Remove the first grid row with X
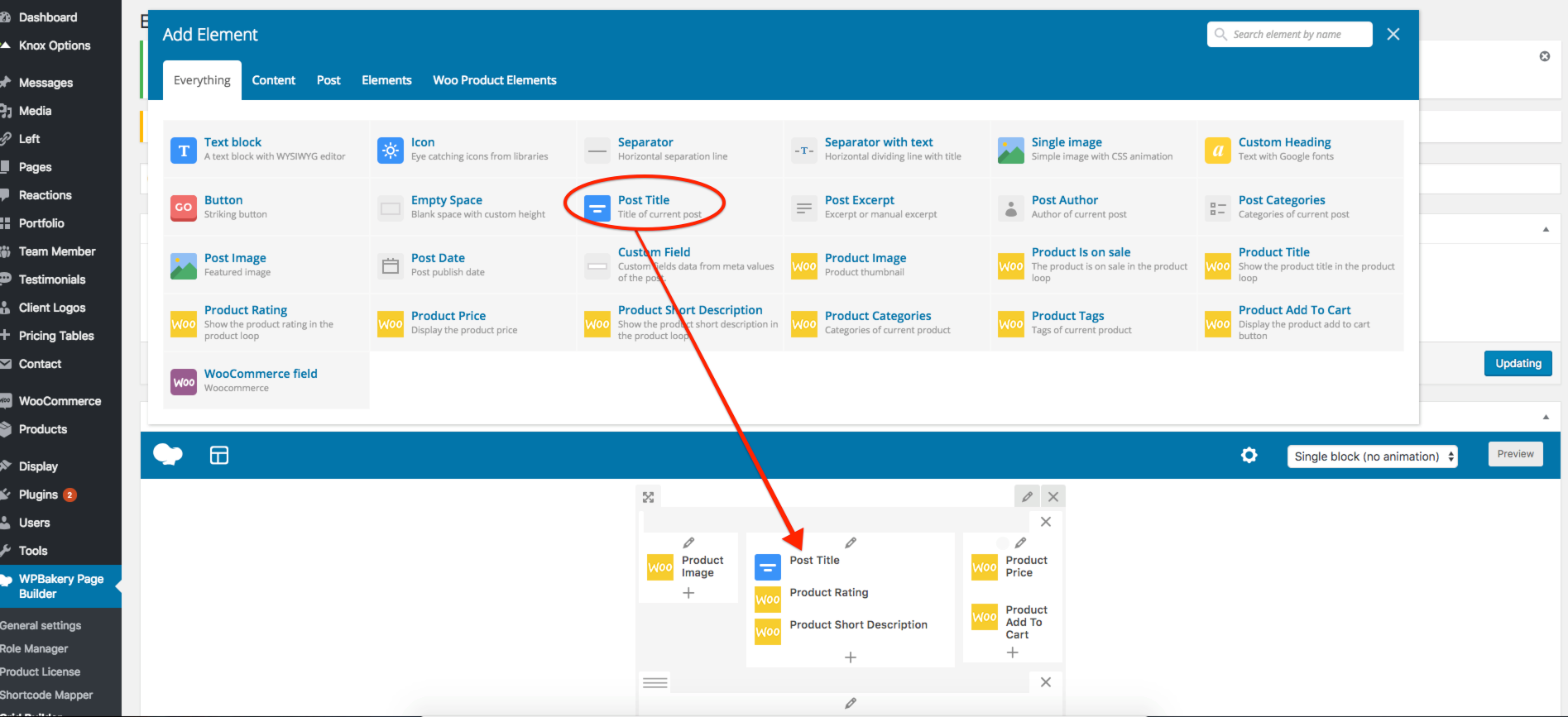 click(x=1046, y=522)
